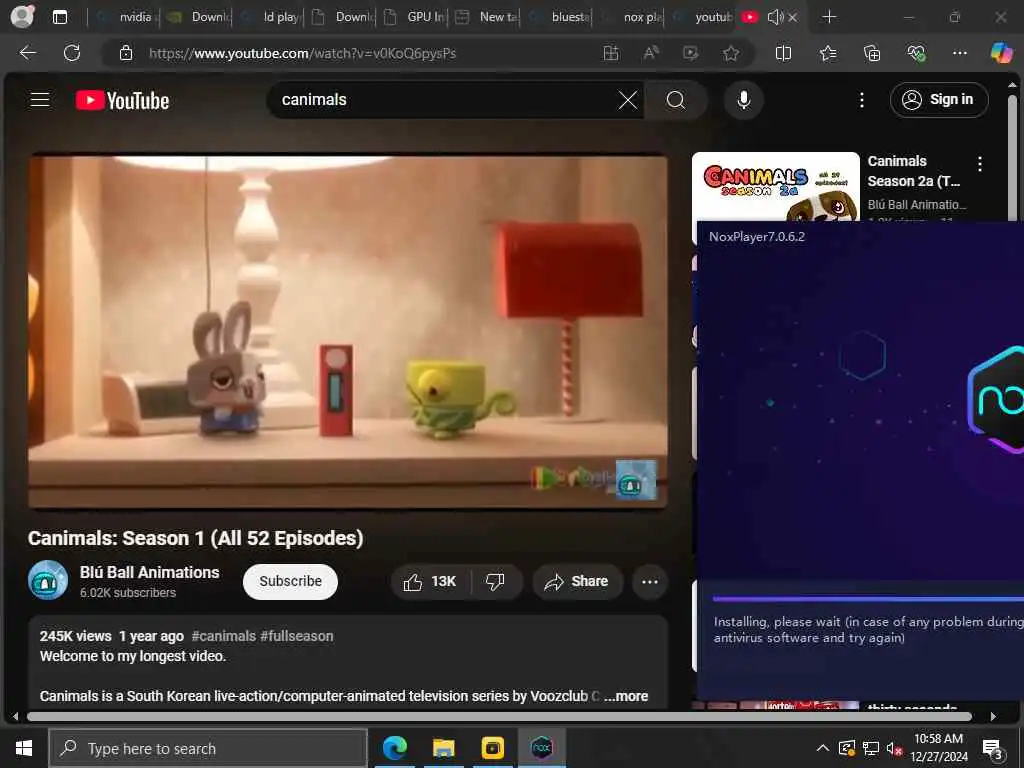Run search with the magnifier button
Screen dimensions: 1024x768
point(676,101)
